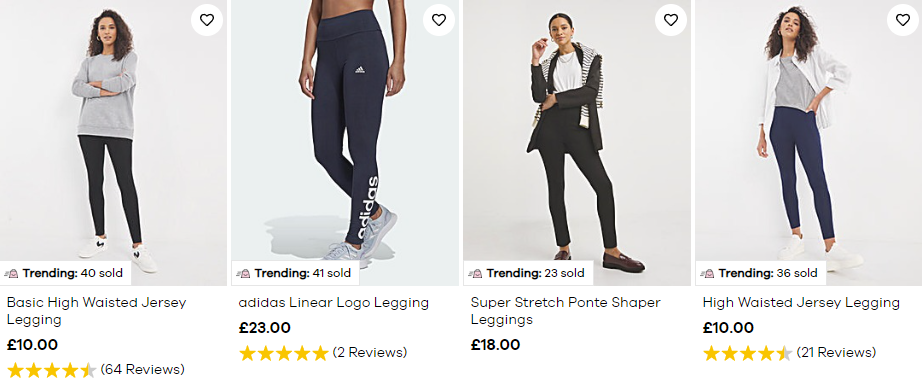The height and width of the screenshot is (382, 922).
Task: Click the Trending 36 sold badge icon
Action: (x=707, y=273)
